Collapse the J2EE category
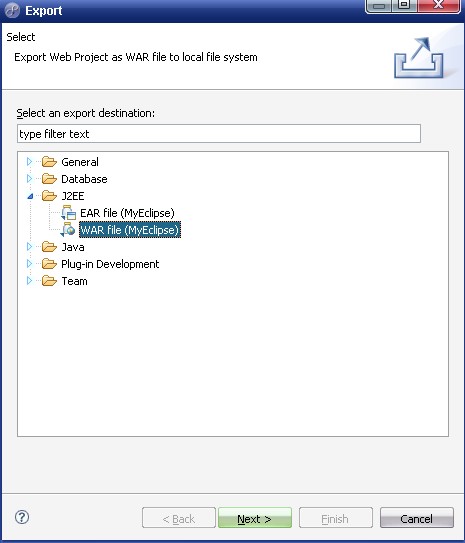 click(30, 196)
